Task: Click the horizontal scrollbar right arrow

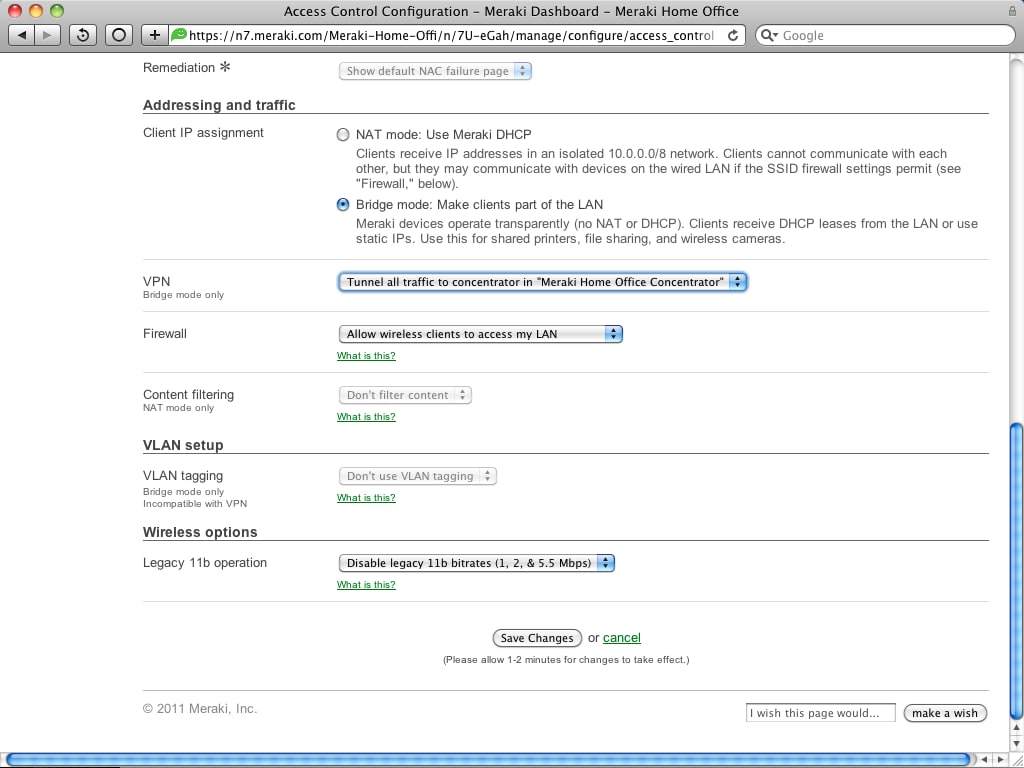Action: [x=1000, y=760]
